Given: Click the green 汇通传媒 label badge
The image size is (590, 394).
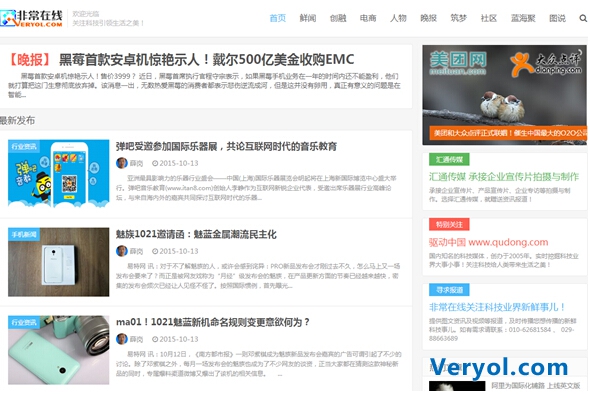Looking at the screenshot, I should [x=449, y=160].
